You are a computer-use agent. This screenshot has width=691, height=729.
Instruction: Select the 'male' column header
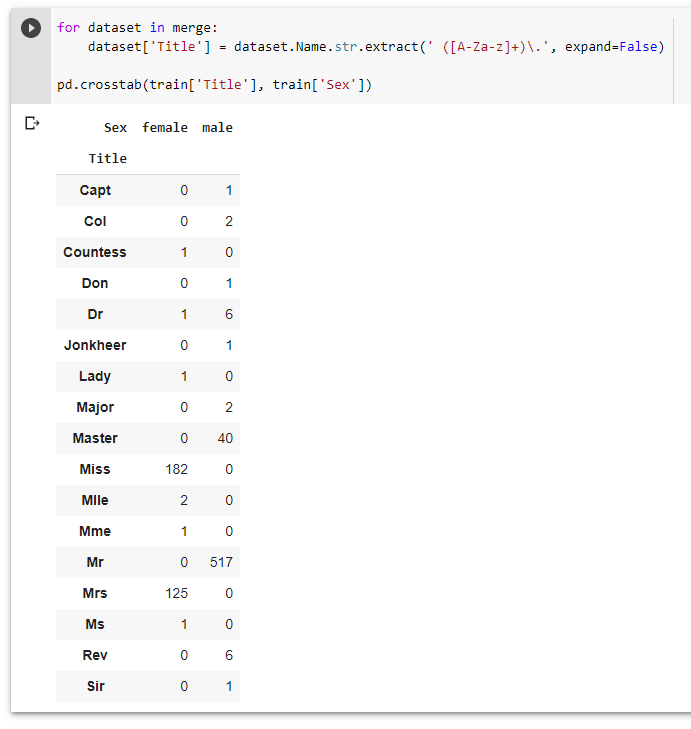(x=217, y=128)
